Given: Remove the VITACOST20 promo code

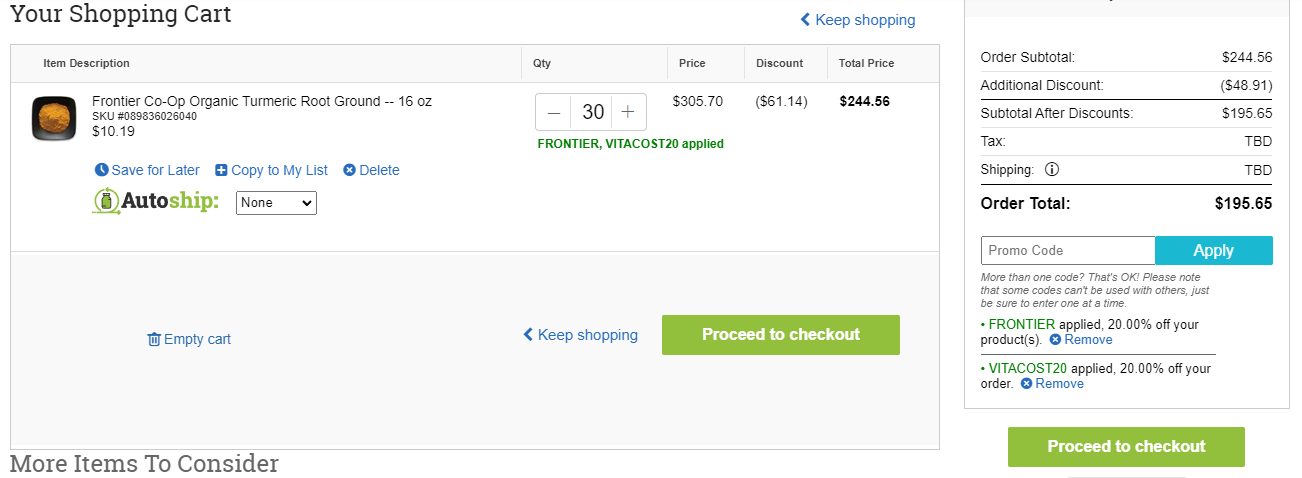Looking at the screenshot, I should [1052, 384].
